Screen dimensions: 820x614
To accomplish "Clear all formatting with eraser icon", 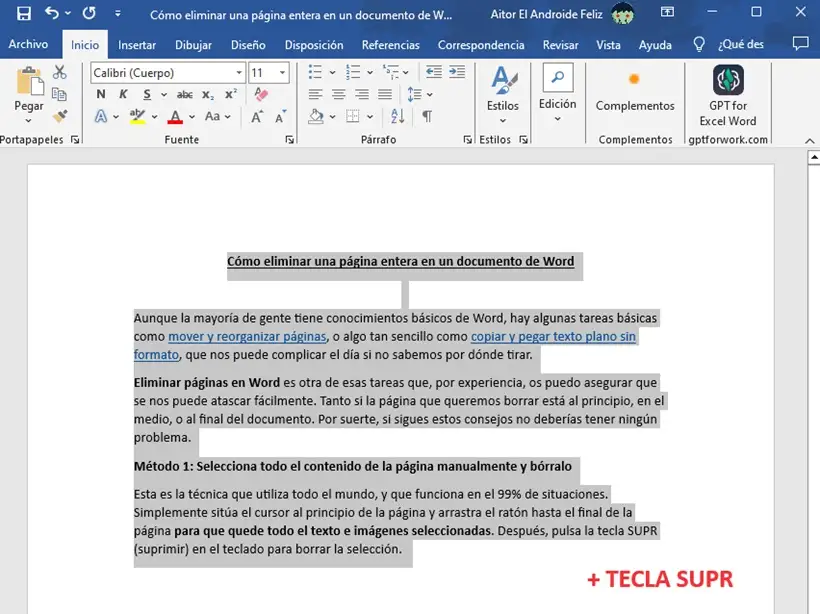I will (260, 94).
